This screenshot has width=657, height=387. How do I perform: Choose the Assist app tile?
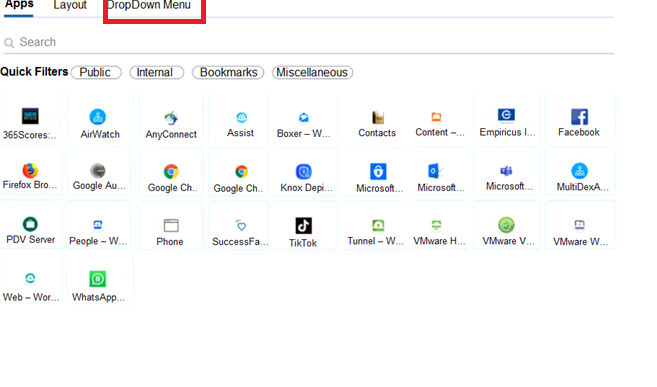tap(240, 118)
